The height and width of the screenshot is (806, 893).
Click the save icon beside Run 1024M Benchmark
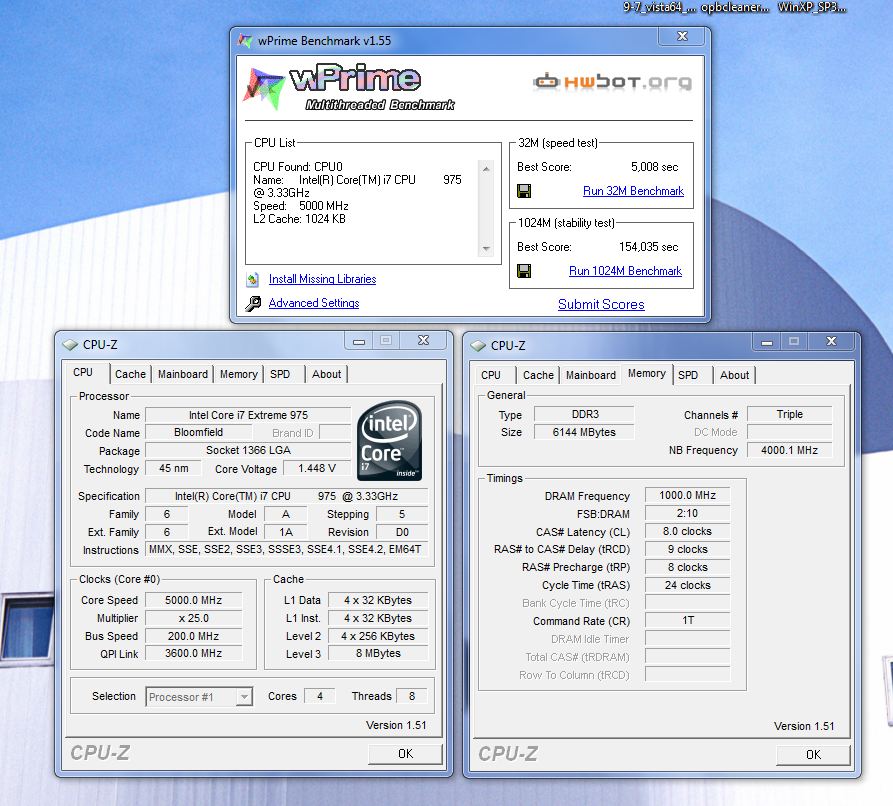[x=523, y=271]
